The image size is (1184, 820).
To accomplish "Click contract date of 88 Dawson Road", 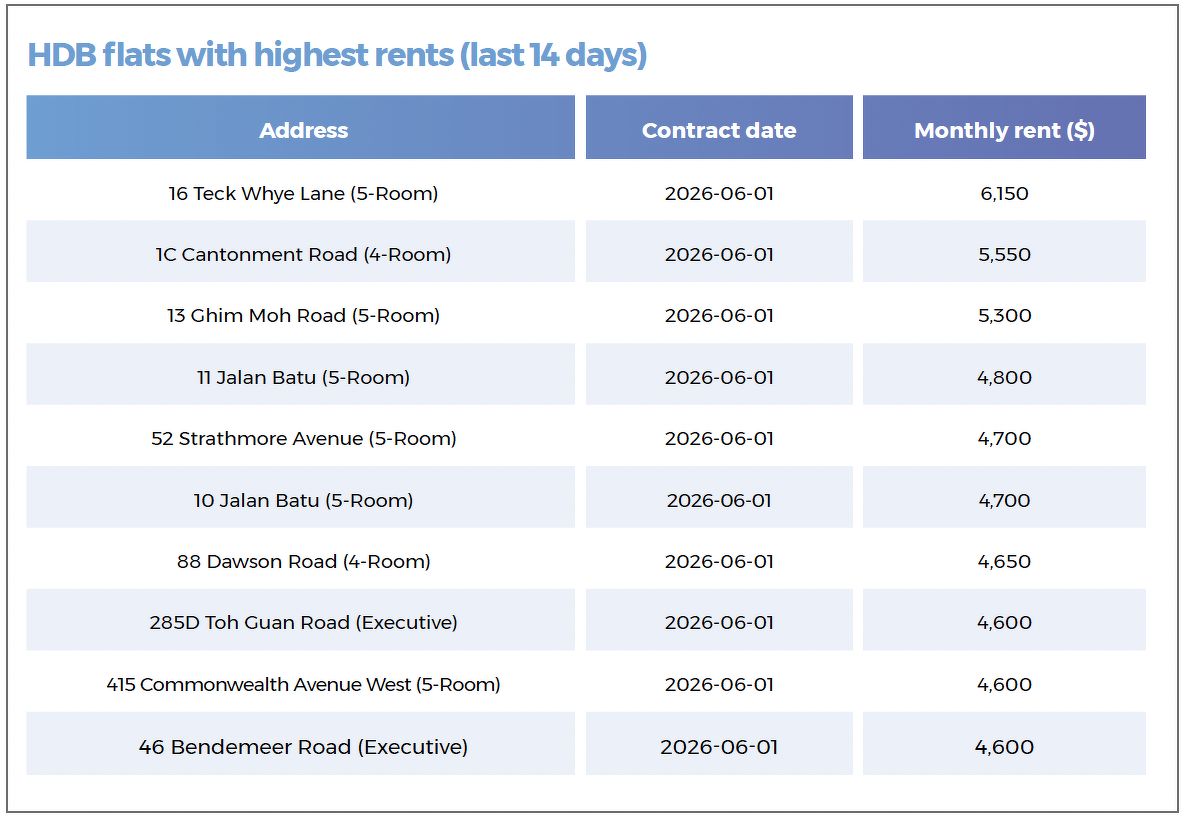I will [719, 562].
